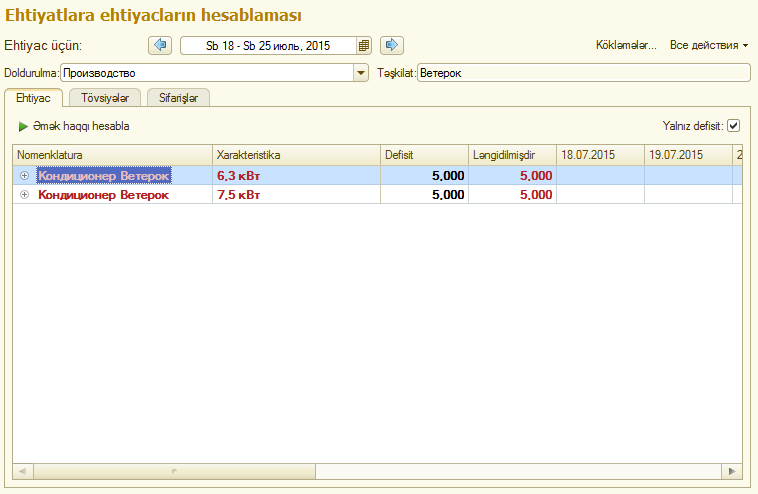Select the Ehtiyac tab
The image size is (758, 494).
(x=34, y=97)
